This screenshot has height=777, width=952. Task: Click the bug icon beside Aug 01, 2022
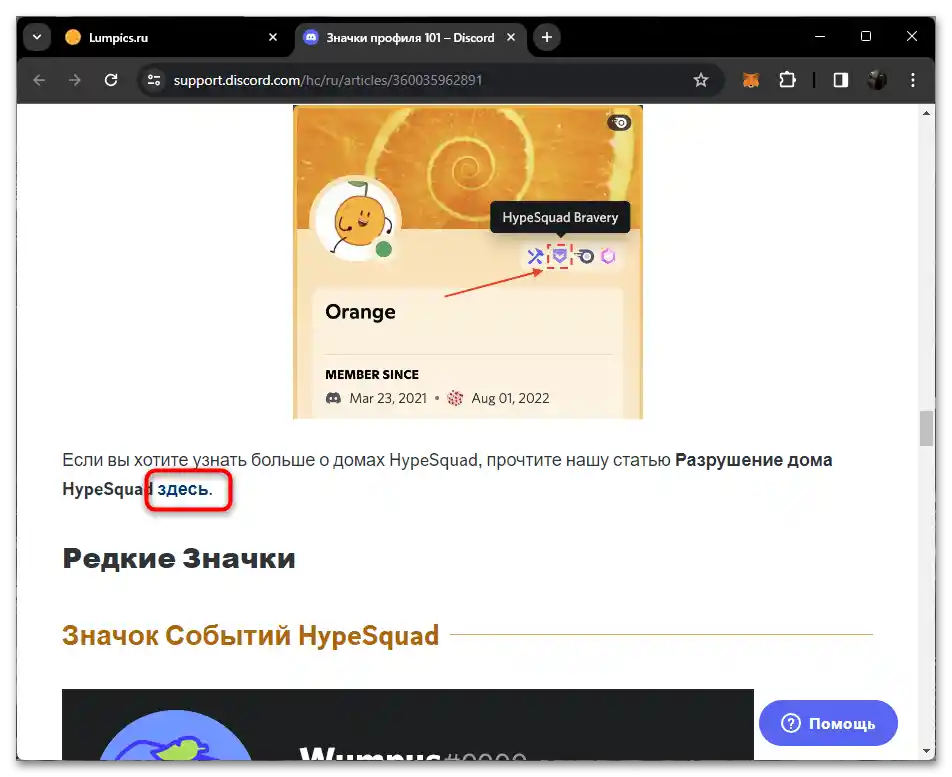[455, 397]
